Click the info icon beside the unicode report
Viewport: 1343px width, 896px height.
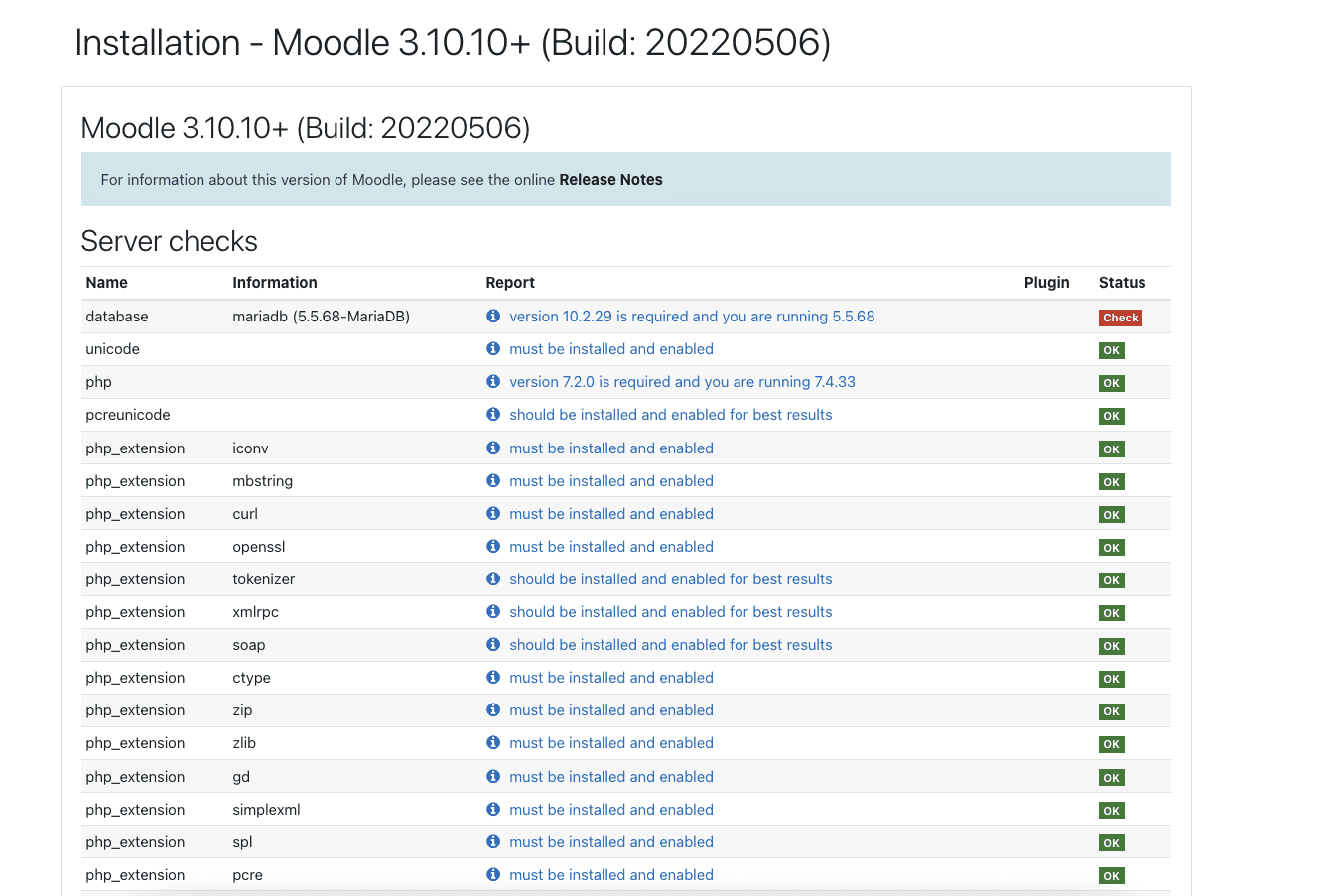[493, 349]
